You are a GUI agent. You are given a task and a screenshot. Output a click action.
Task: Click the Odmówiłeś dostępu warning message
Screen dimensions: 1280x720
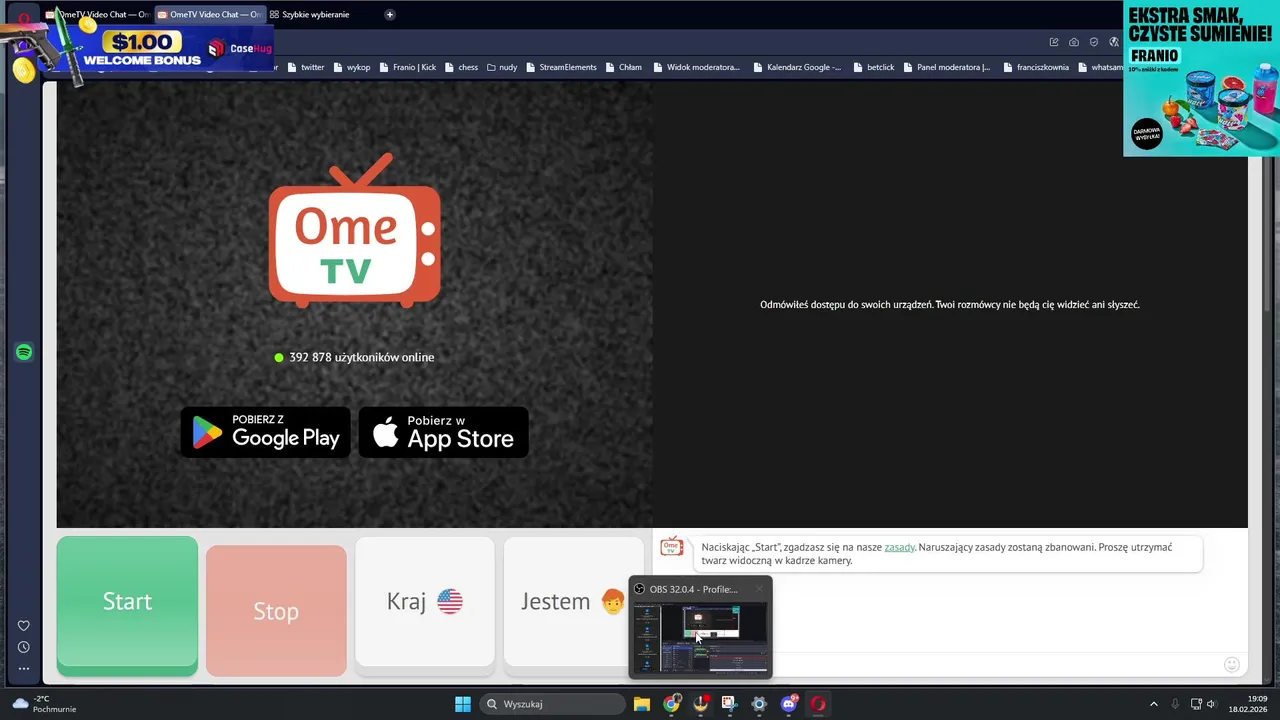[x=950, y=304]
